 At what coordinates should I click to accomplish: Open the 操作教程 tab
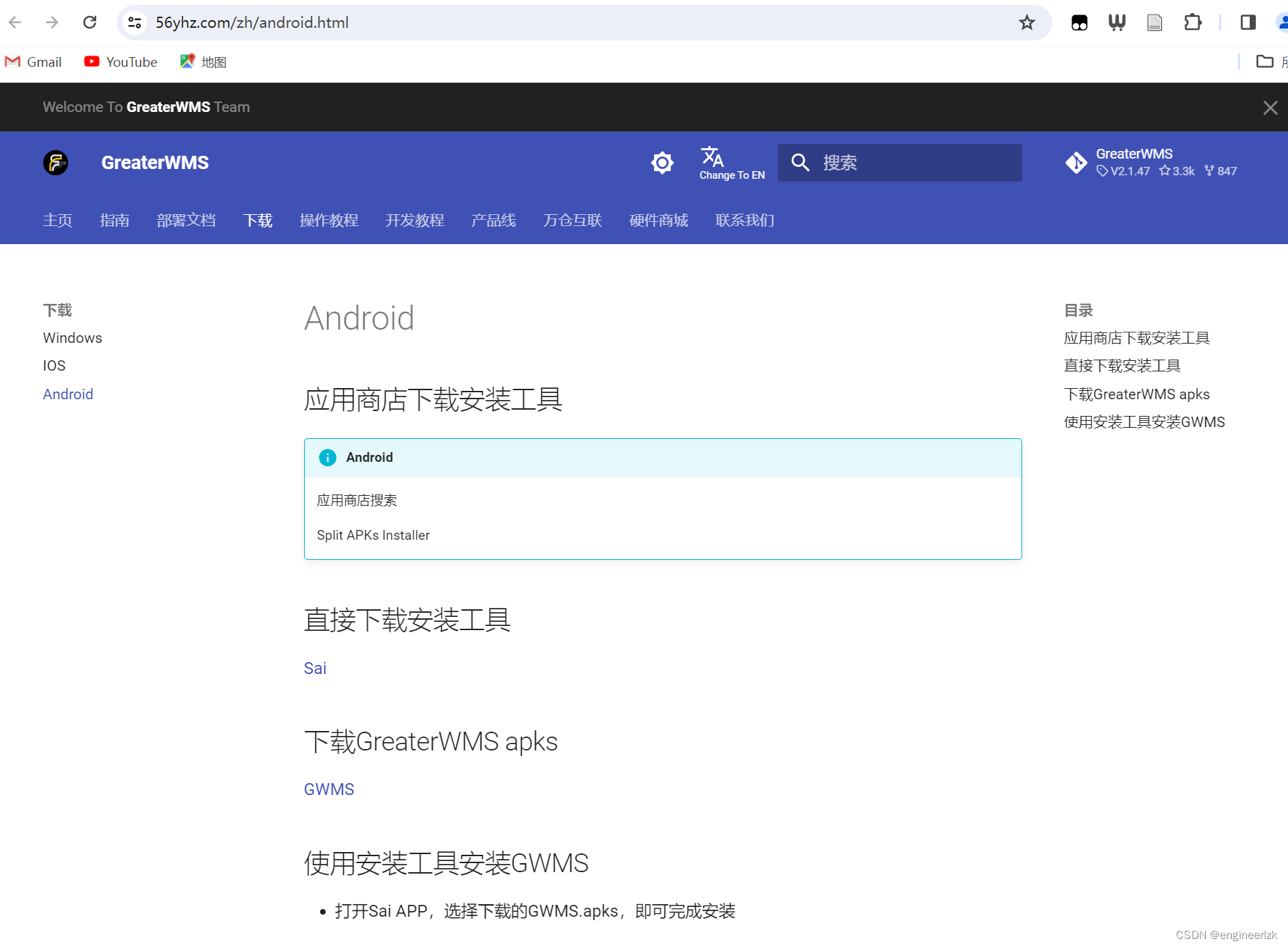click(329, 220)
